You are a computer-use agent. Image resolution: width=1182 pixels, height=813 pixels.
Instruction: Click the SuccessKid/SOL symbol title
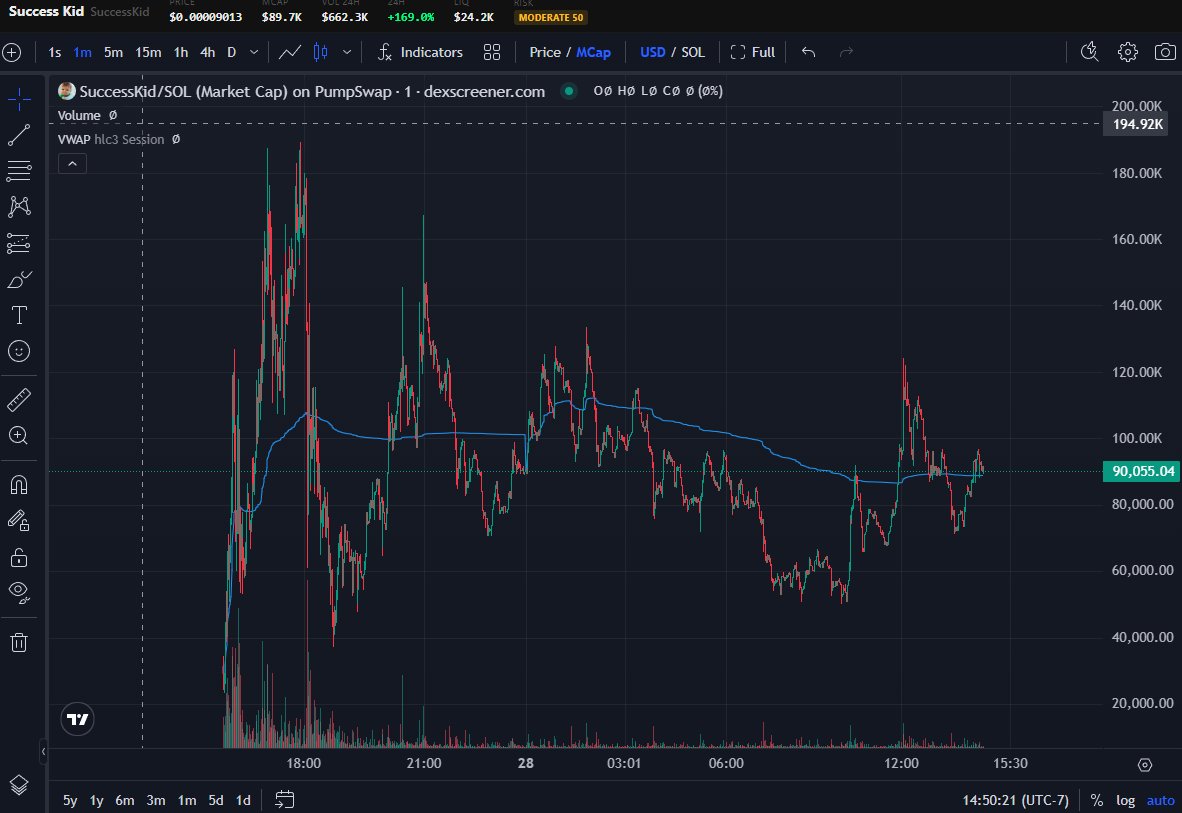(x=311, y=91)
